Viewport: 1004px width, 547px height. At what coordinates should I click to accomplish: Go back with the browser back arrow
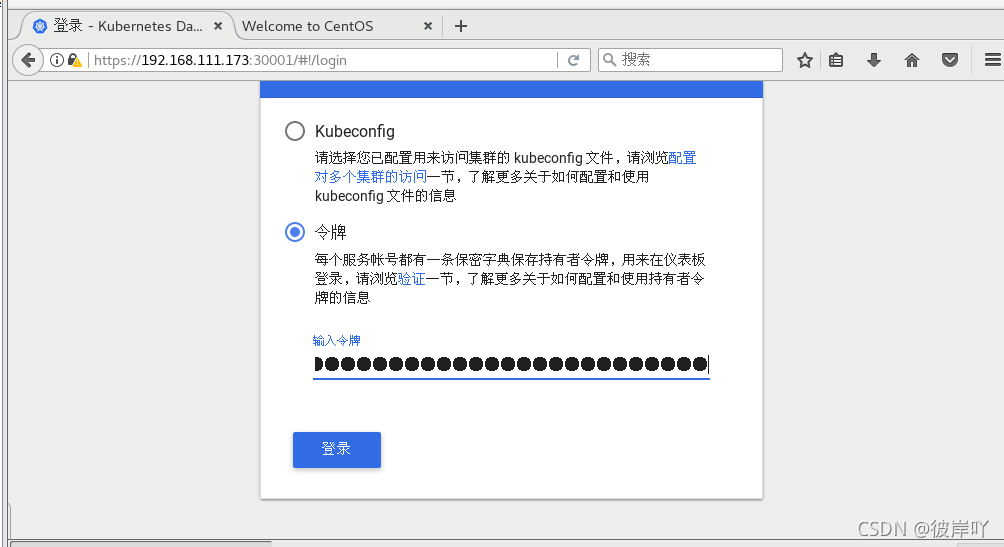coord(28,60)
